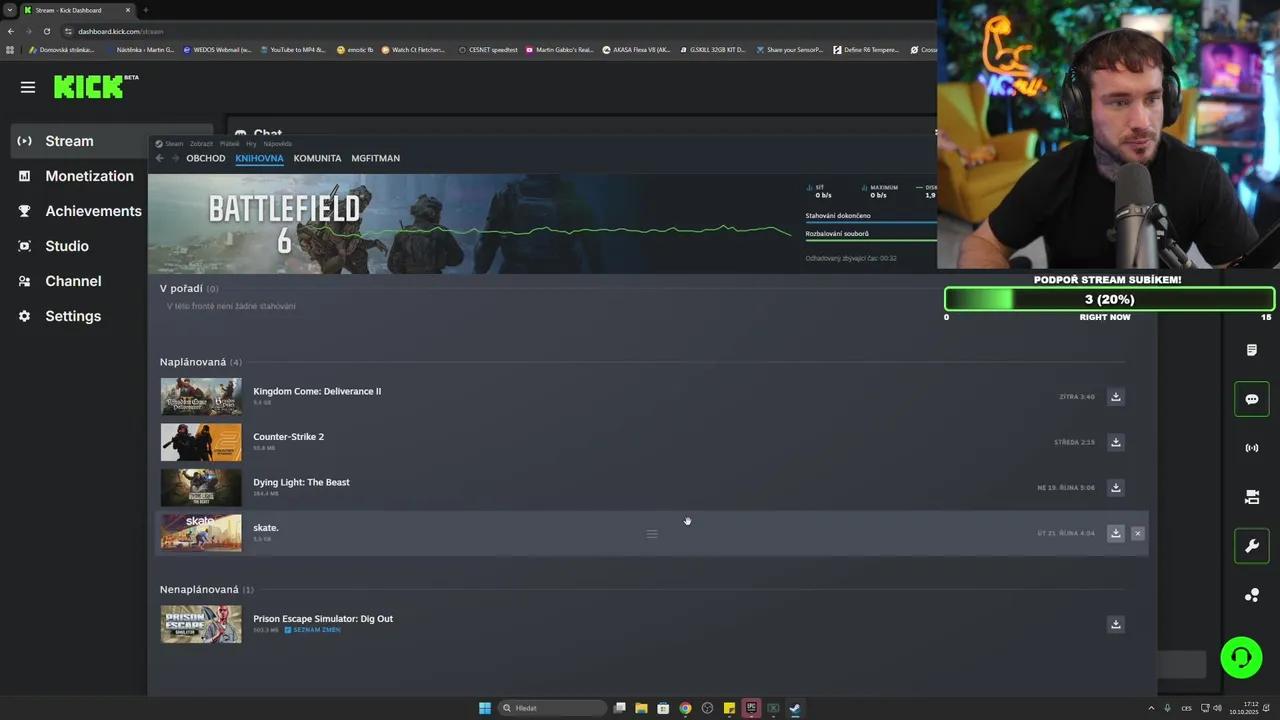Viewport: 1280px width, 720px height.
Task: Click taskbar Hledat search box
Action: (x=553, y=708)
